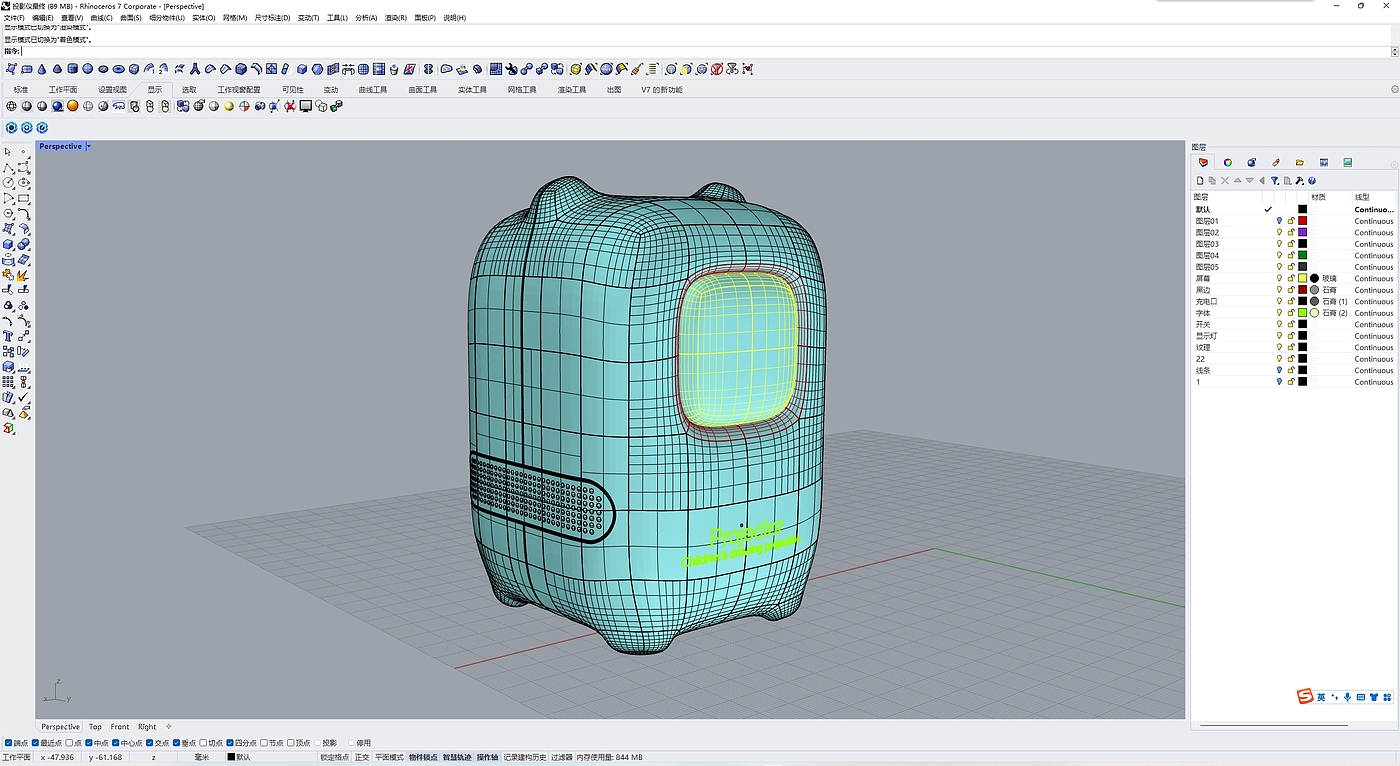
Task: Open the materials color wheel panel tab
Action: coord(1228,162)
